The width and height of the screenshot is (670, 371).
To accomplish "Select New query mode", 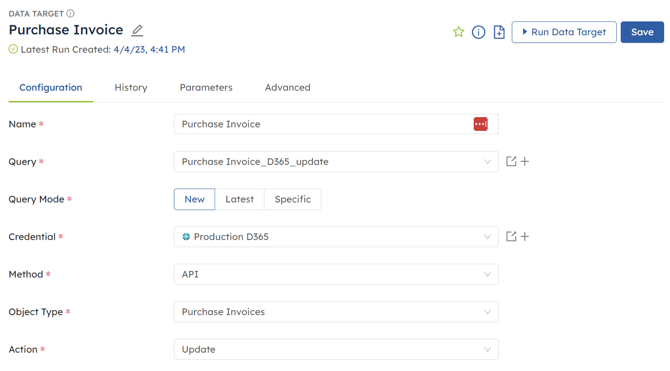I will click(x=194, y=199).
